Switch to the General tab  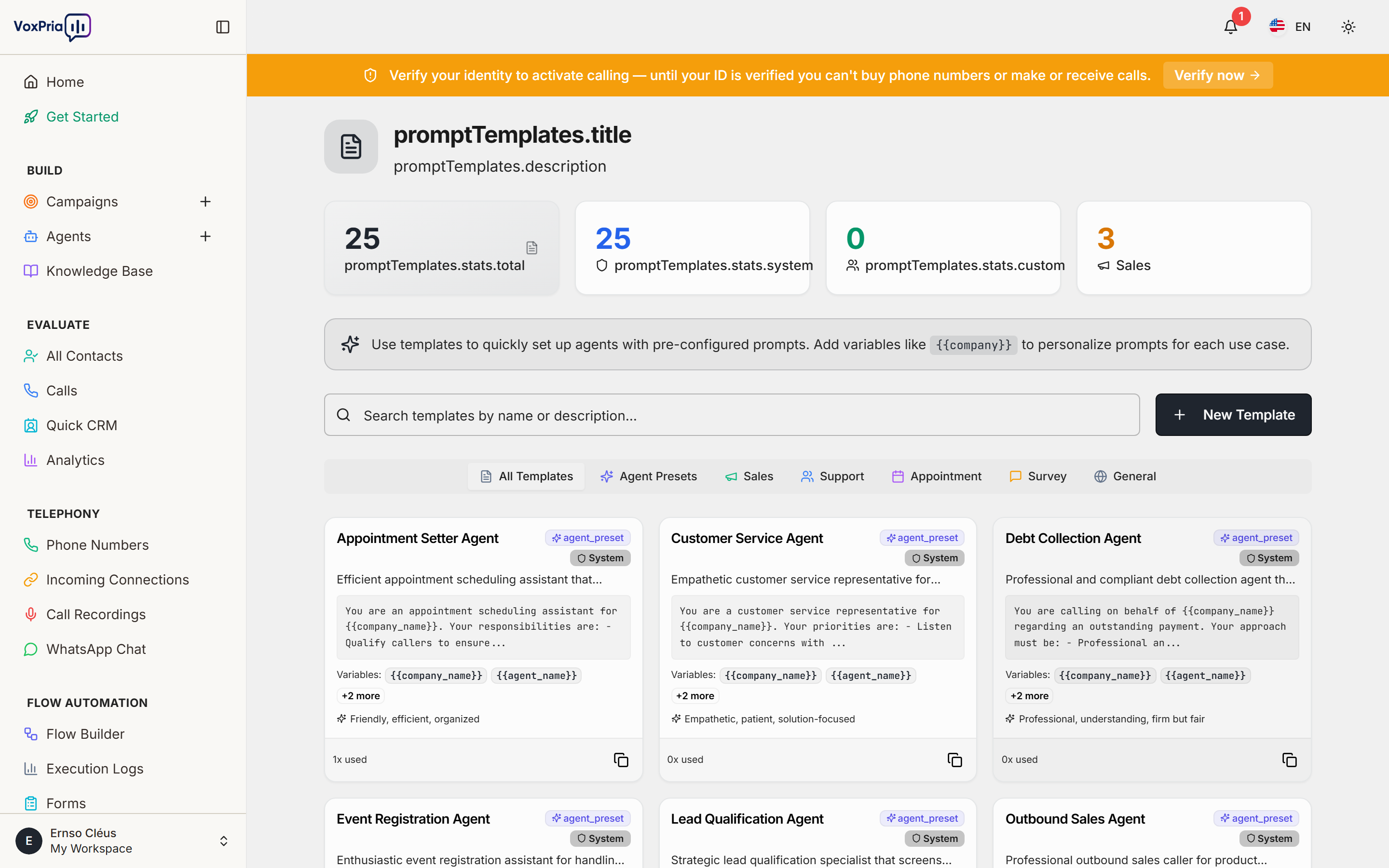pyautogui.click(x=1125, y=476)
